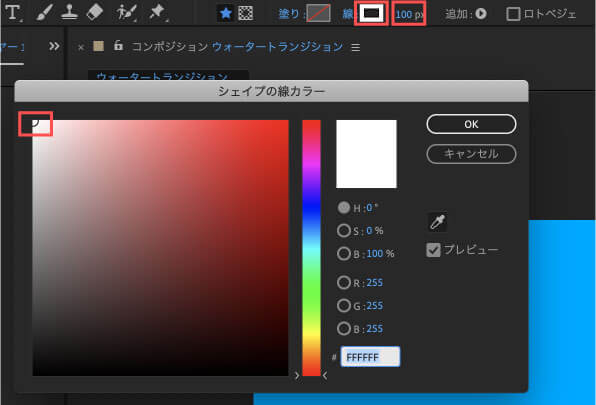Select the blue B 255 radio button

pyautogui.click(x=344, y=328)
